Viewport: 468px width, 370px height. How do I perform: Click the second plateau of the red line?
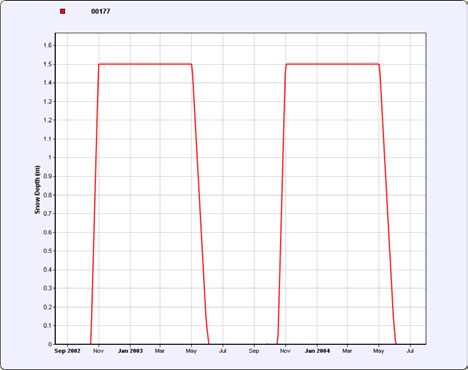pos(333,64)
